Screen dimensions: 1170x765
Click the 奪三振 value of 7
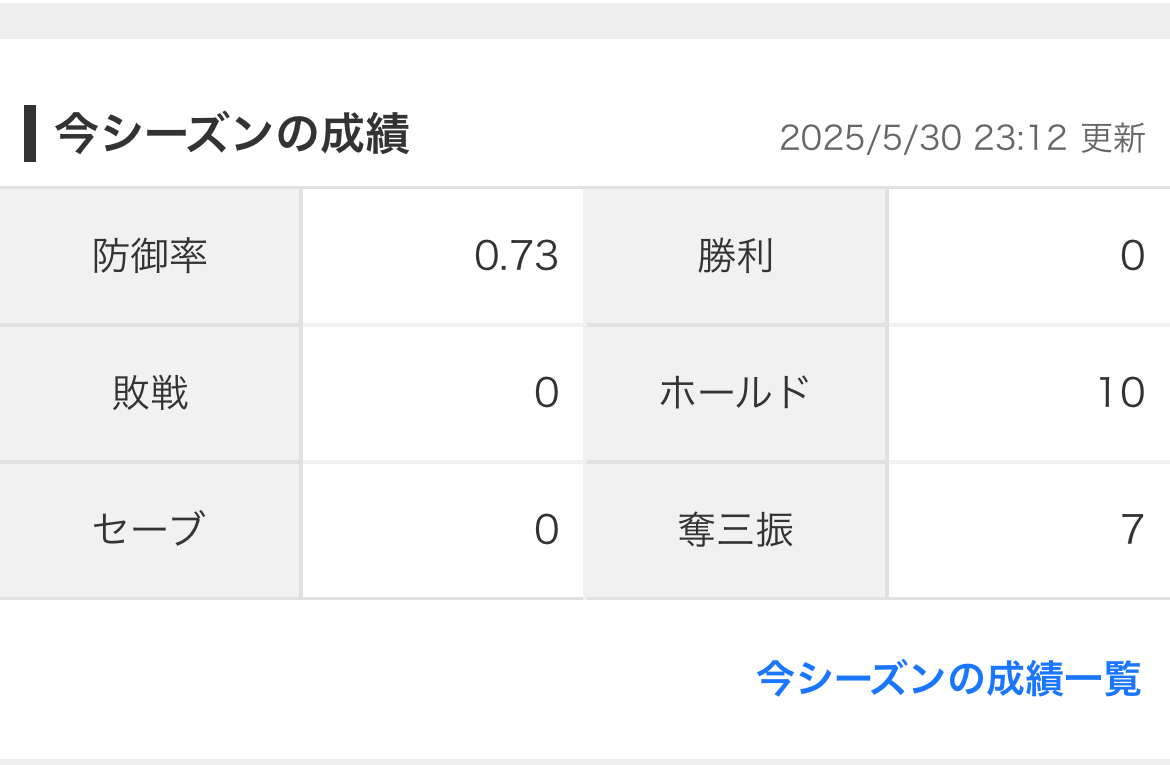pos(1132,529)
